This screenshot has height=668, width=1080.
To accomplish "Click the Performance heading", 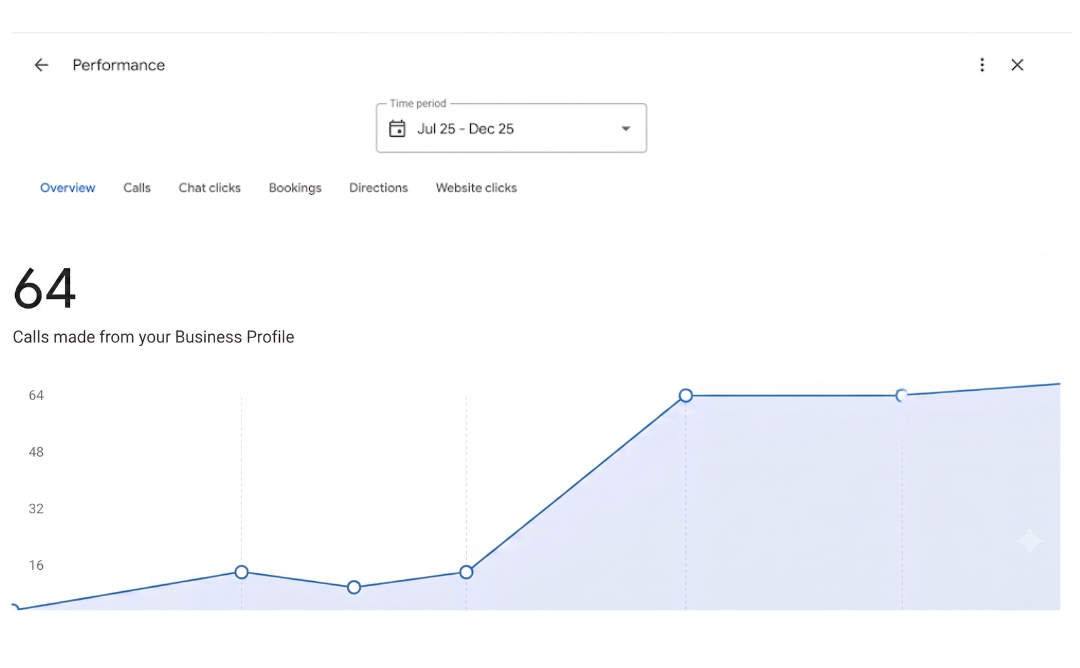I will 118,65.
